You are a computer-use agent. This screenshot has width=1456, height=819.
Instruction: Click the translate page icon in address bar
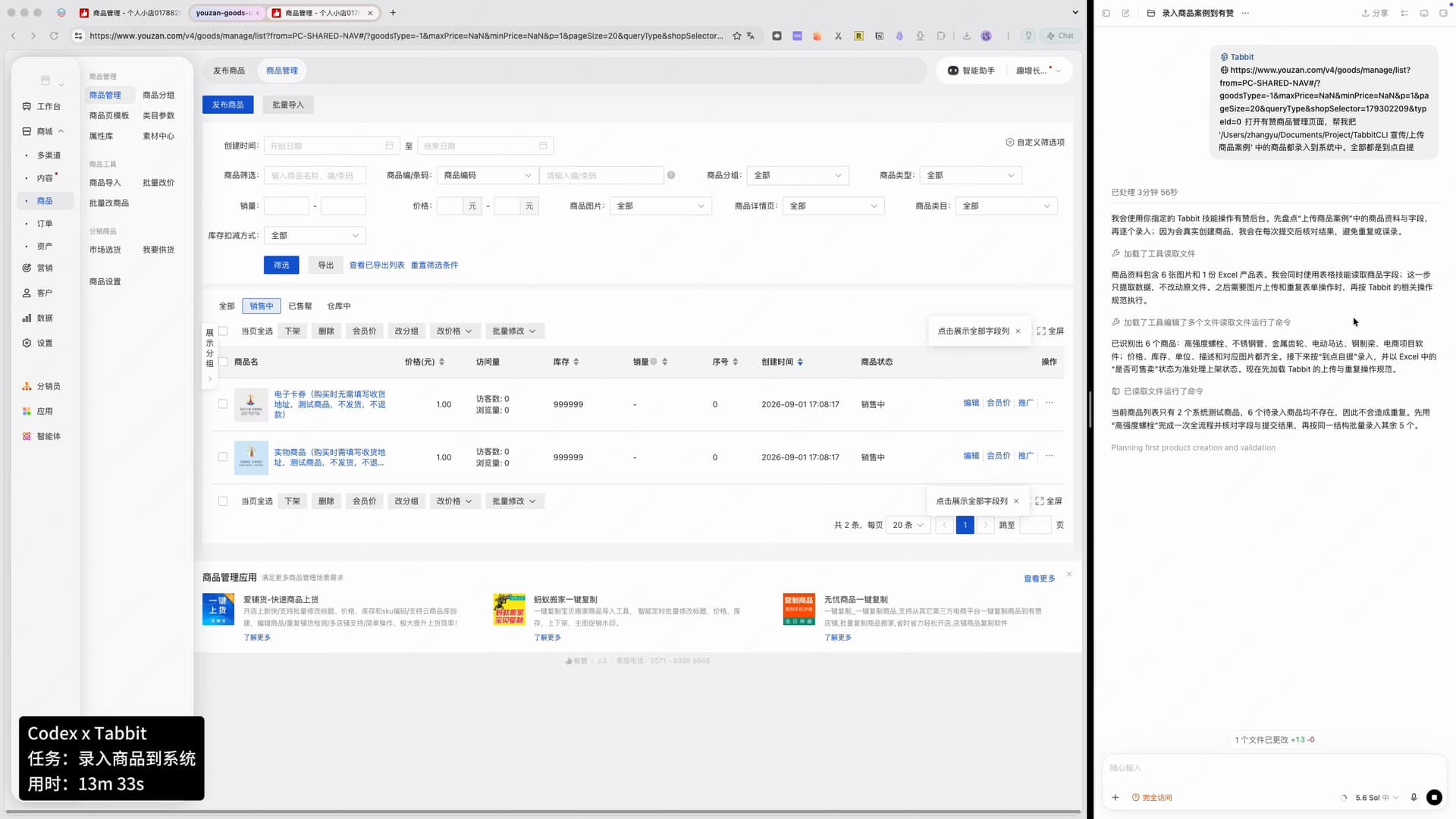pos(751,36)
